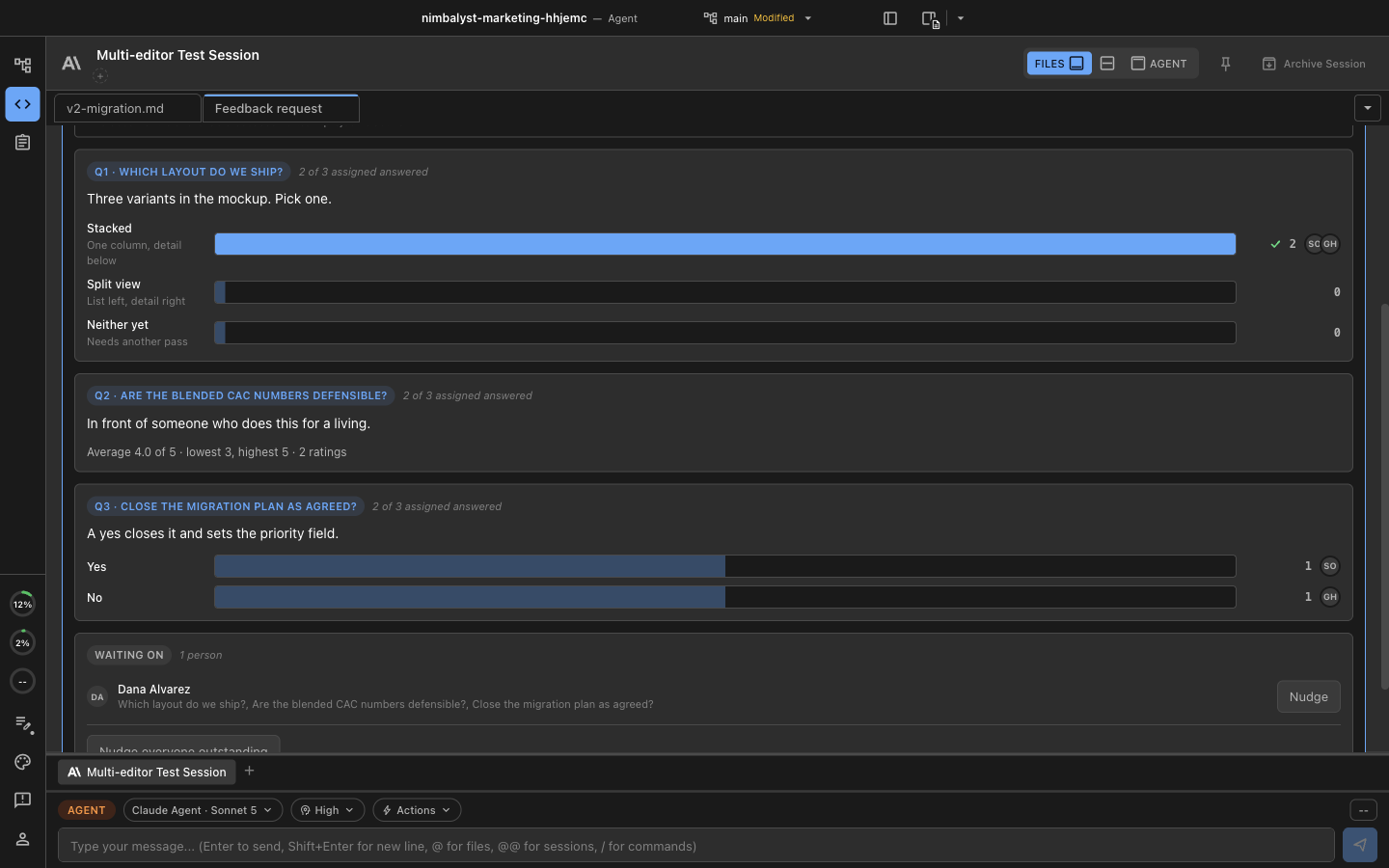Select the code editor sidebar icon
The height and width of the screenshot is (868, 1389).
click(x=22, y=104)
